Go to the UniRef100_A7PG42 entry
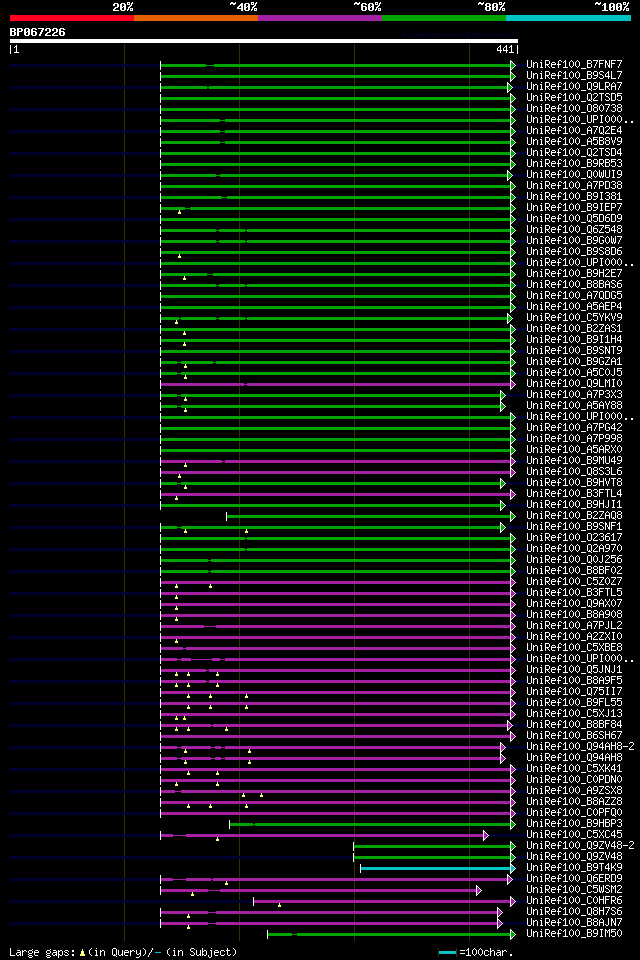This screenshot has width=640, height=960. tap(574, 428)
